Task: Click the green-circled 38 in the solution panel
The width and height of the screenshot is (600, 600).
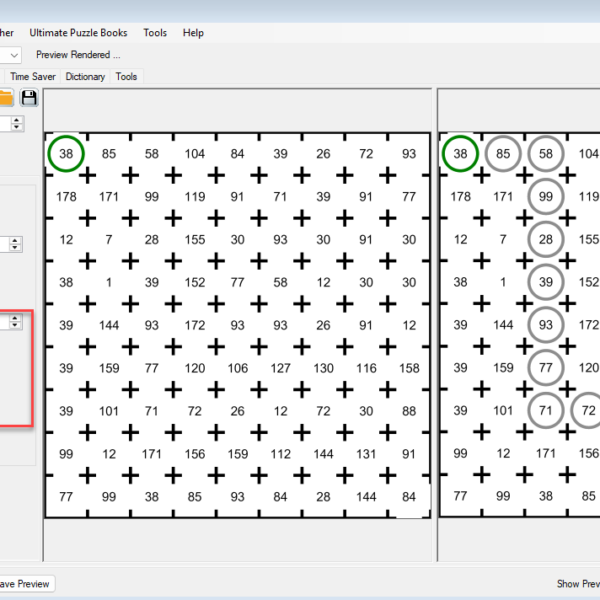Action: 460,154
